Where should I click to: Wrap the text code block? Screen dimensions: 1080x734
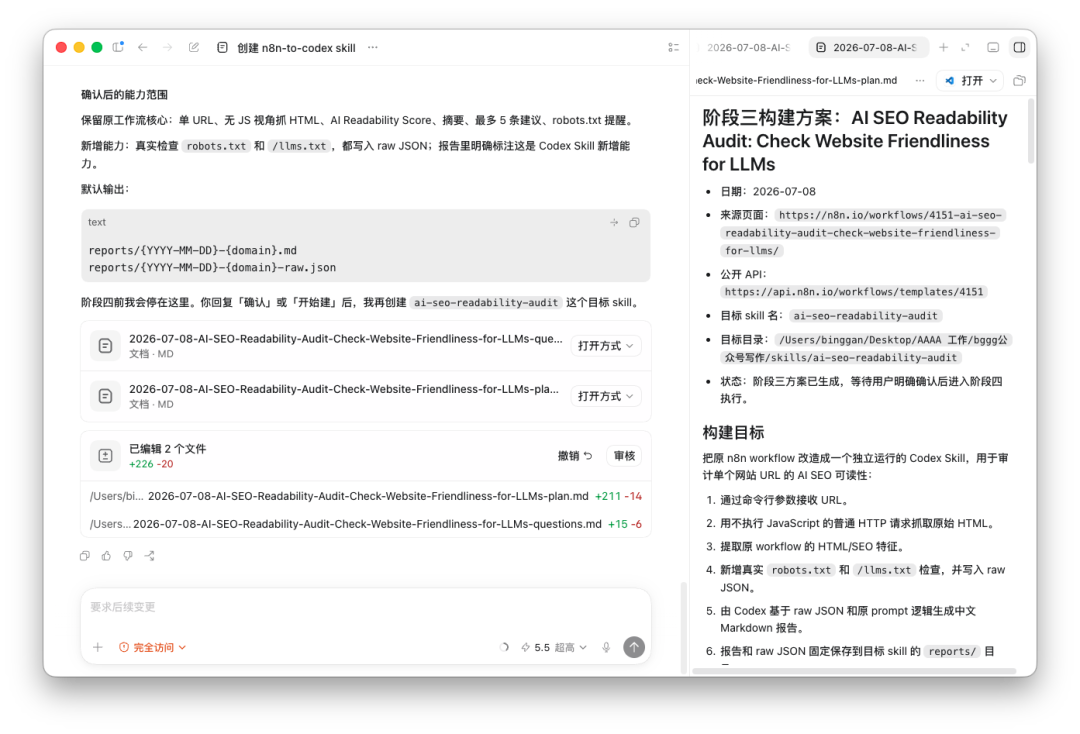614,222
